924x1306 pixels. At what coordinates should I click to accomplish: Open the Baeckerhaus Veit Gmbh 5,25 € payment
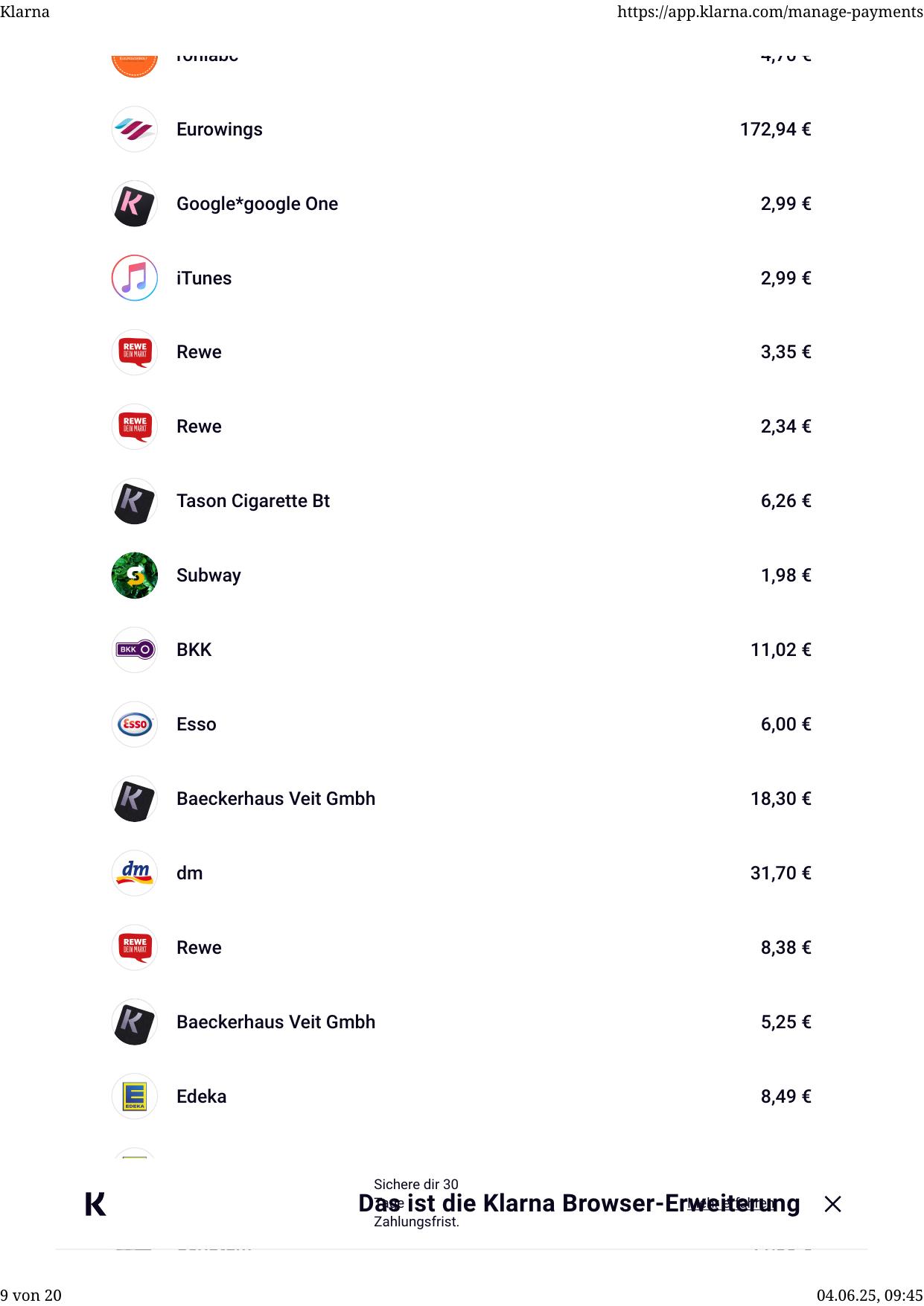tap(276, 1022)
